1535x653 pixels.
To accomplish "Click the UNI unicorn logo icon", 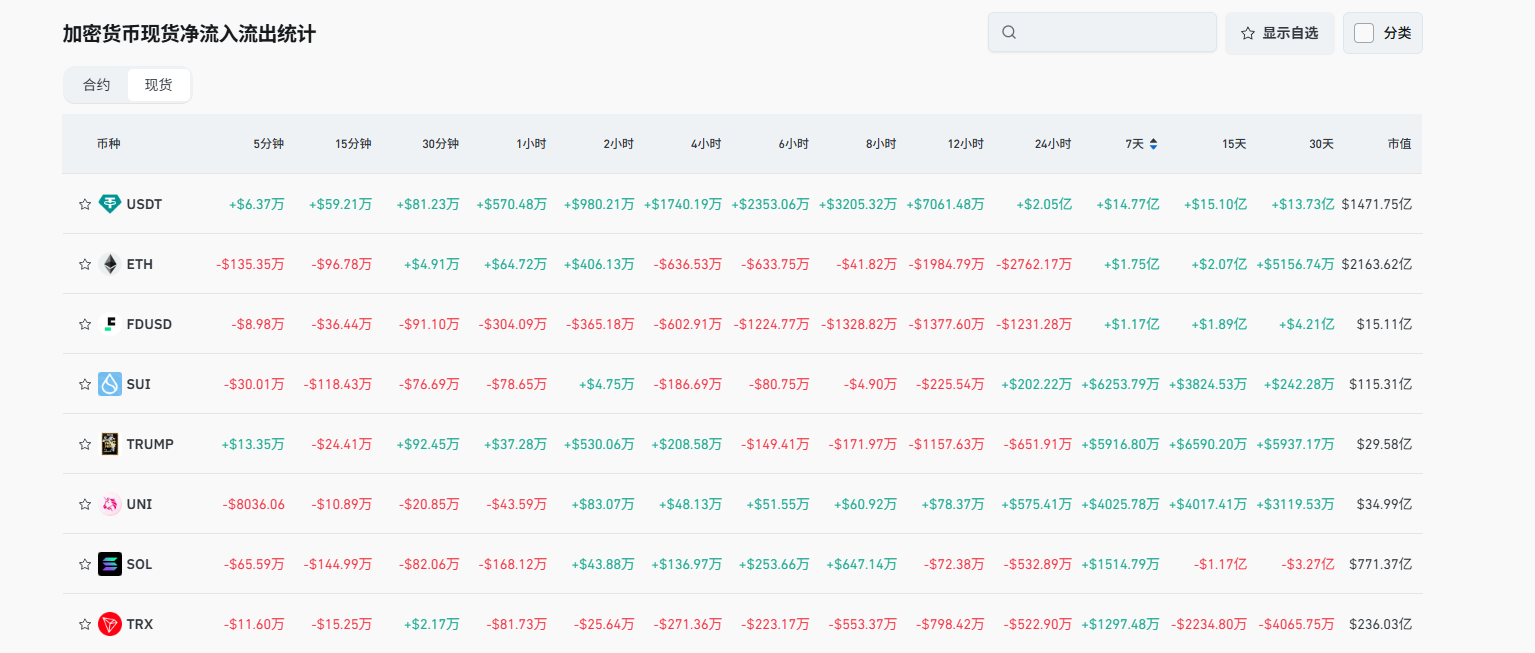I will pyautogui.click(x=110, y=504).
